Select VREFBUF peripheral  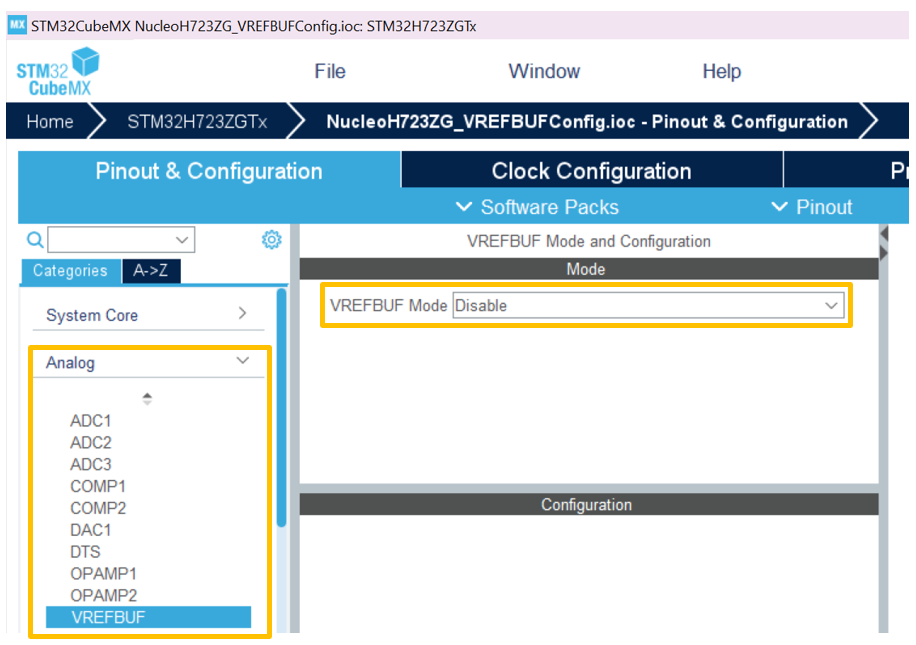148,617
